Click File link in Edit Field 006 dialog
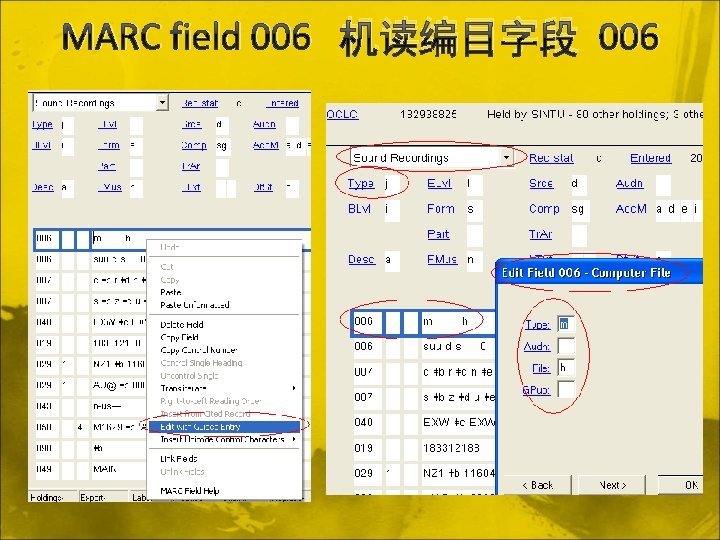Screen dimensions: 720x540 point(541,368)
